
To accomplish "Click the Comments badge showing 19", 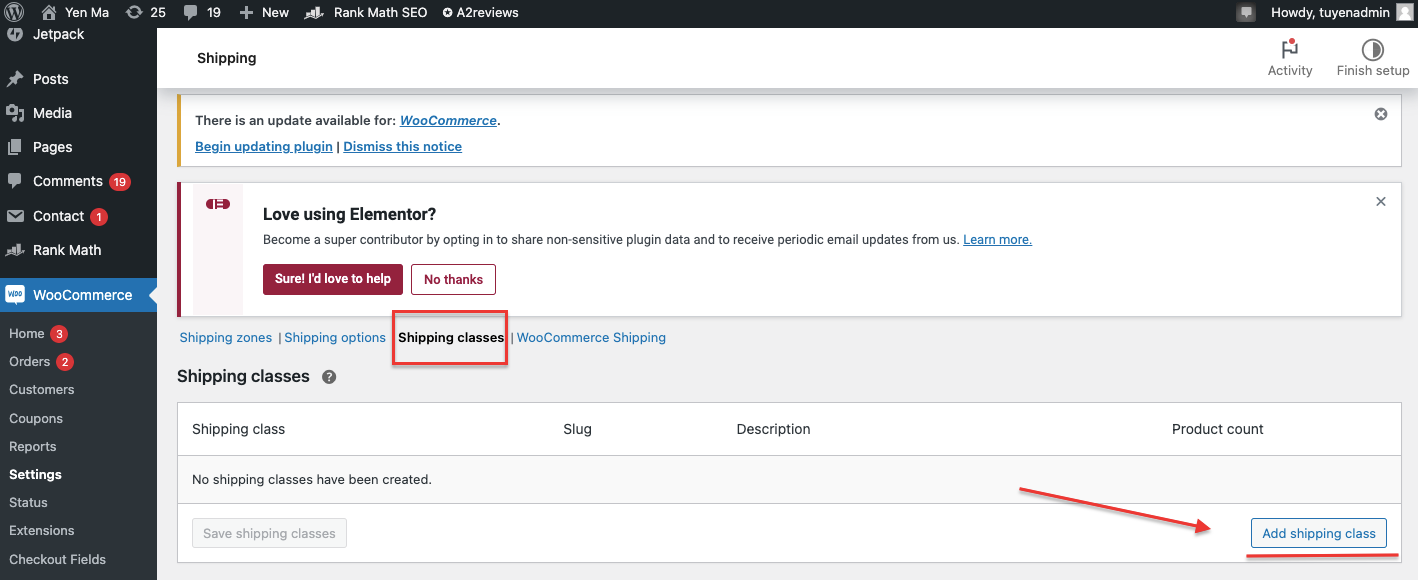I will tap(120, 182).
